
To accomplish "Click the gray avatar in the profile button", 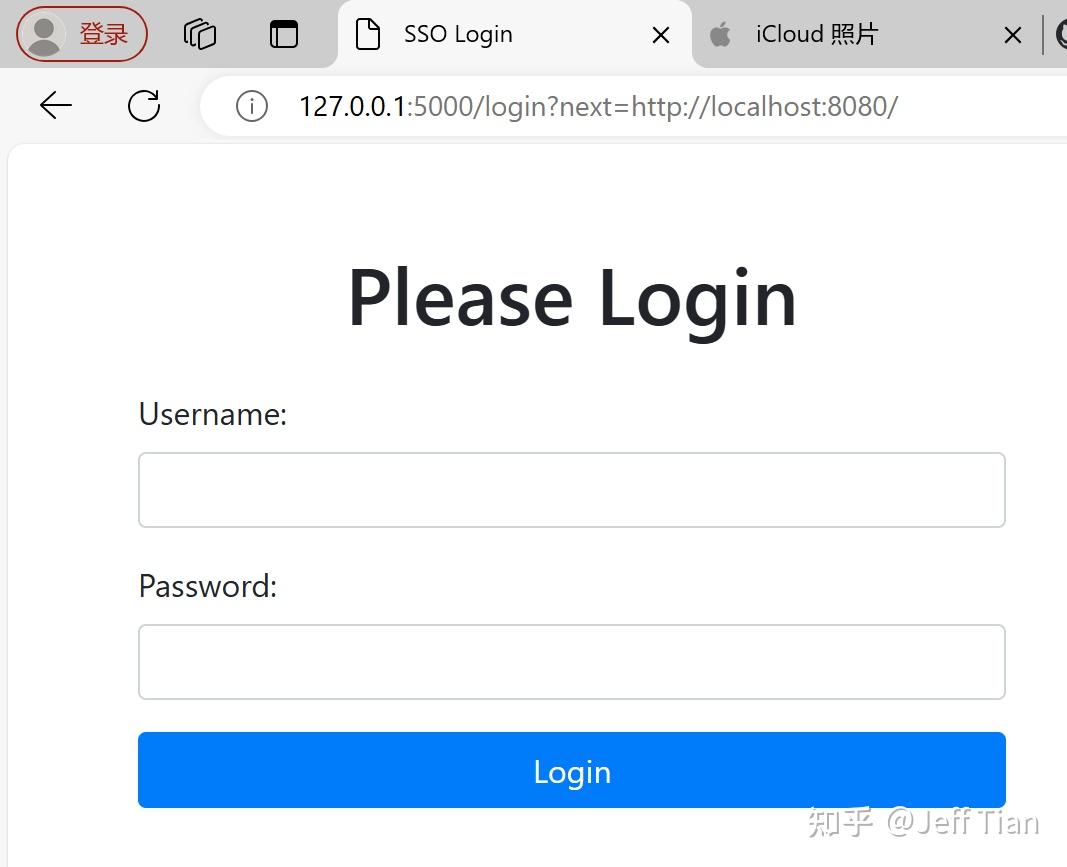I will coord(45,34).
